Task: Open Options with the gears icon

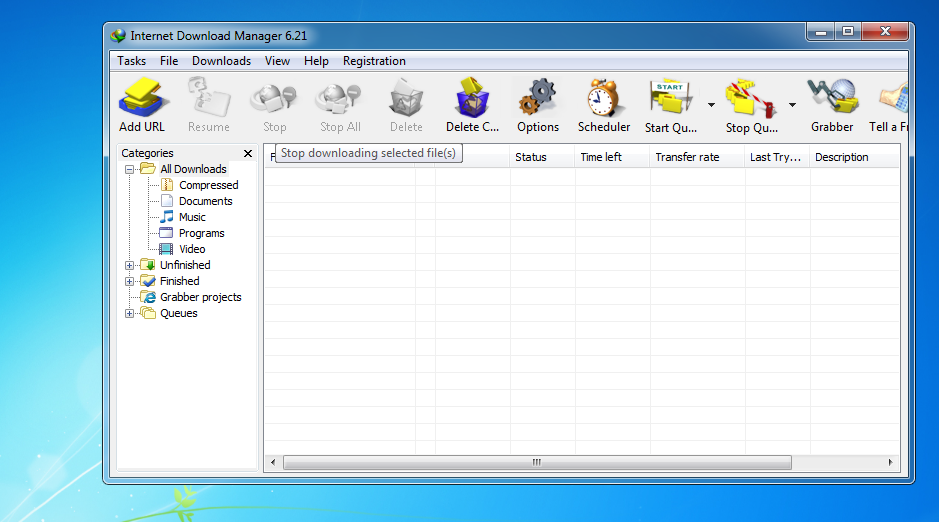Action: pyautogui.click(x=538, y=97)
